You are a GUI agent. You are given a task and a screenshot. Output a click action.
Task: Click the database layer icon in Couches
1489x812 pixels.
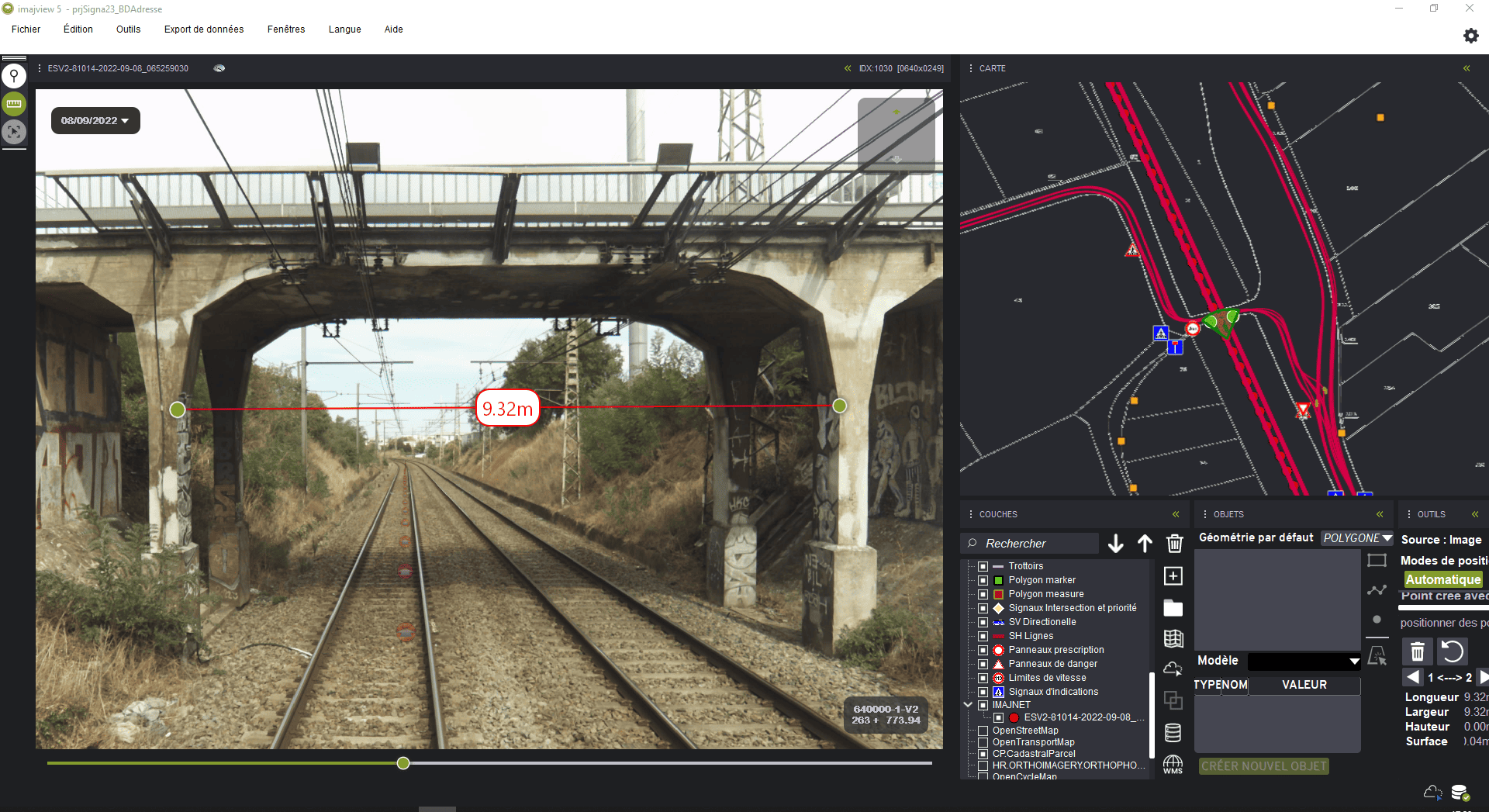tap(1173, 732)
